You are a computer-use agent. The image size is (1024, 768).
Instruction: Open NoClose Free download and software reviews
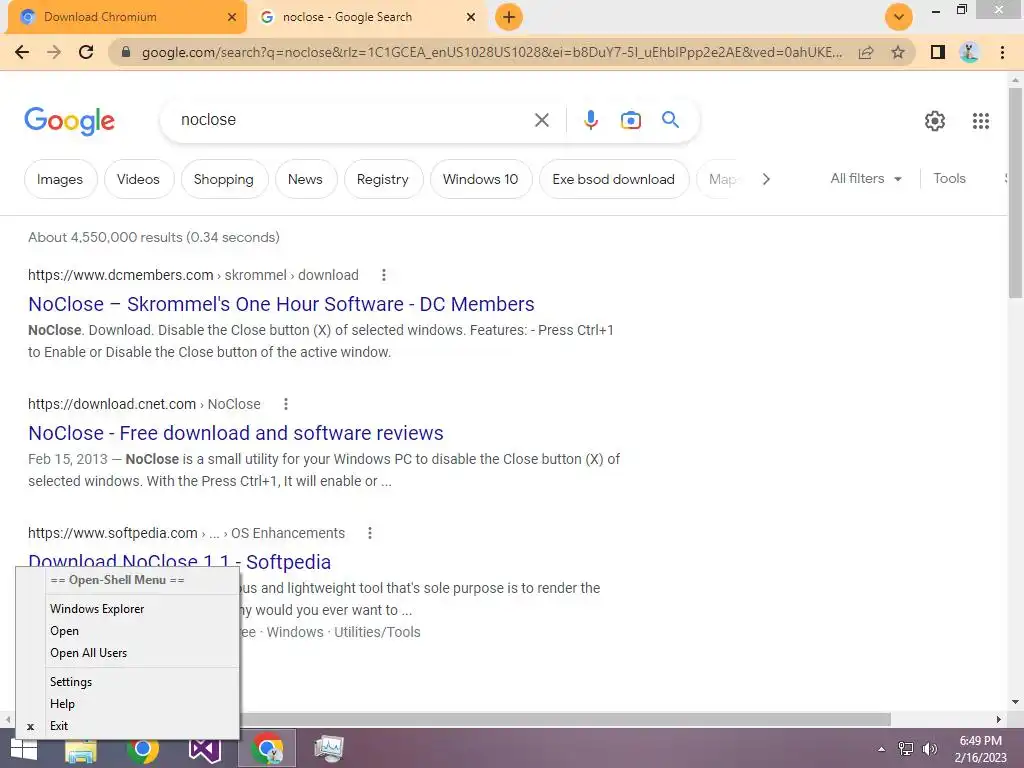pos(236,433)
